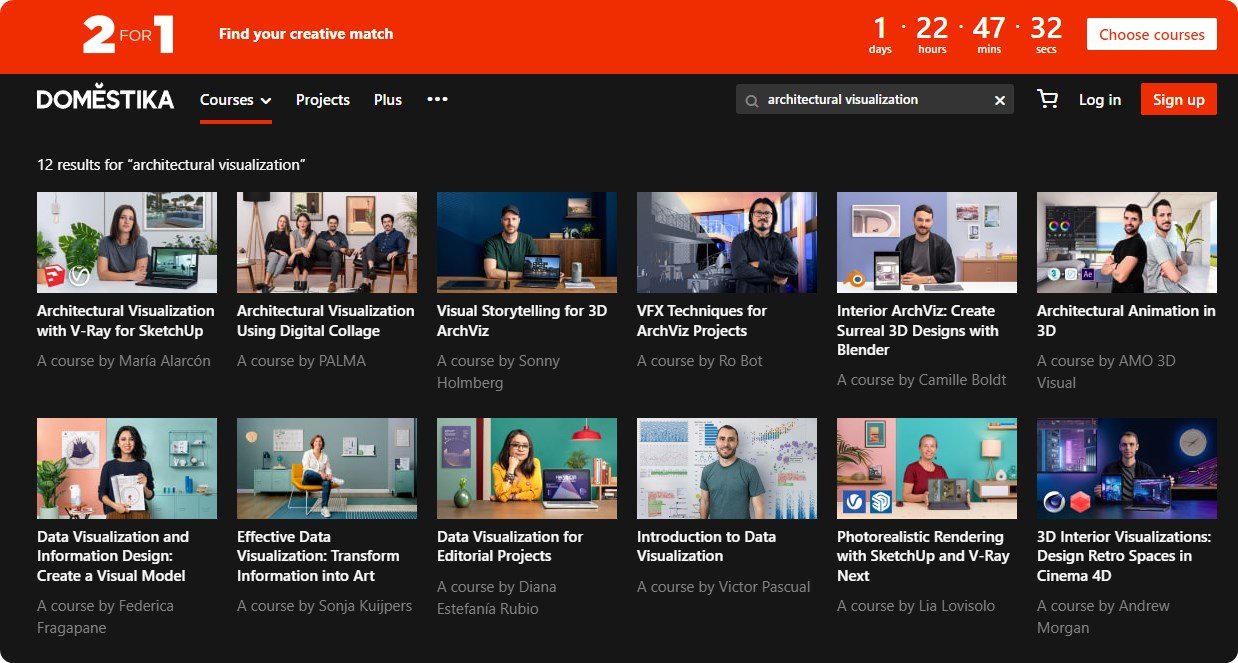Open Introduction to Data Visualization course title

click(706, 546)
